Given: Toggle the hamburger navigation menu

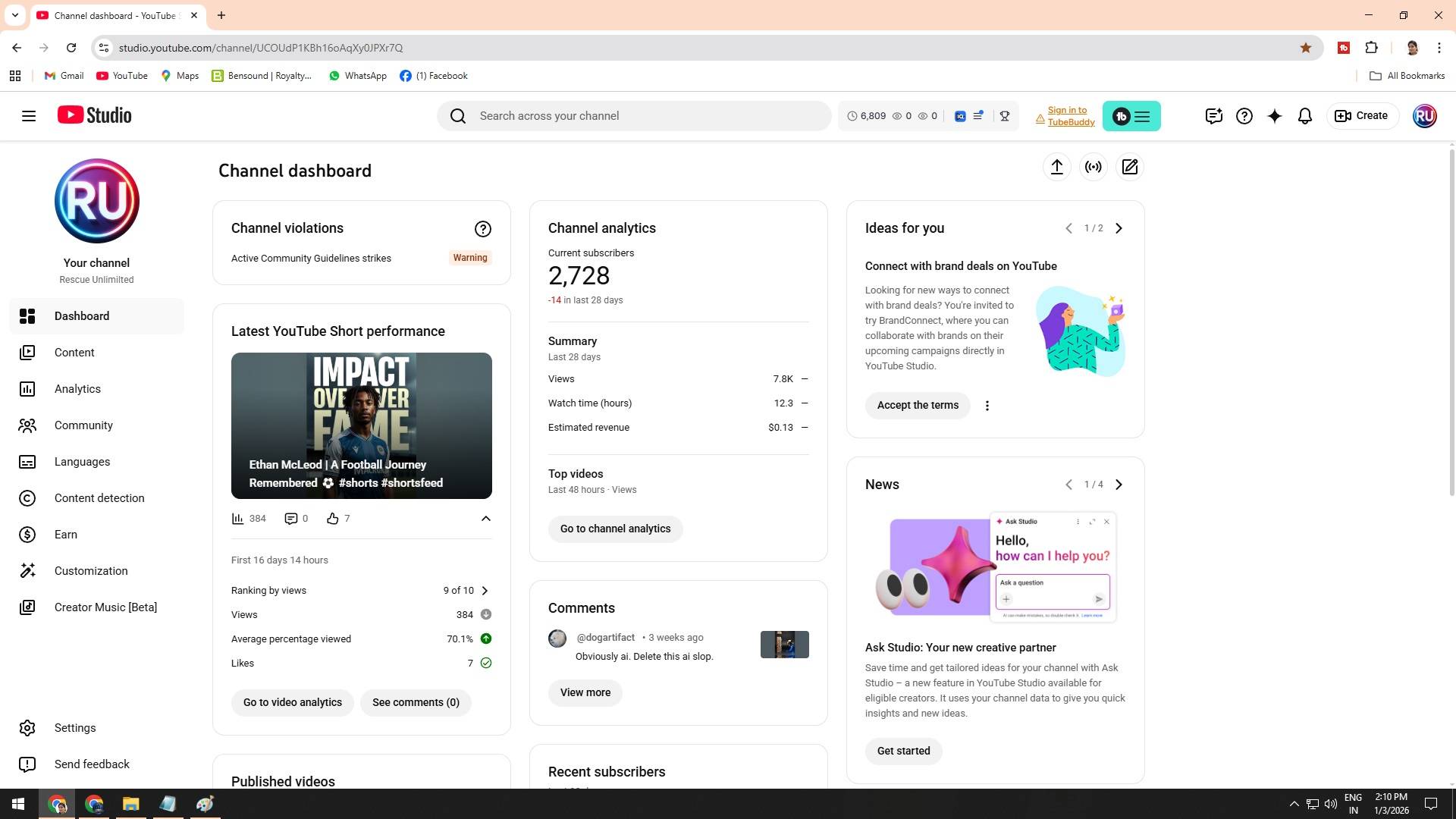Looking at the screenshot, I should (x=29, y=116).
